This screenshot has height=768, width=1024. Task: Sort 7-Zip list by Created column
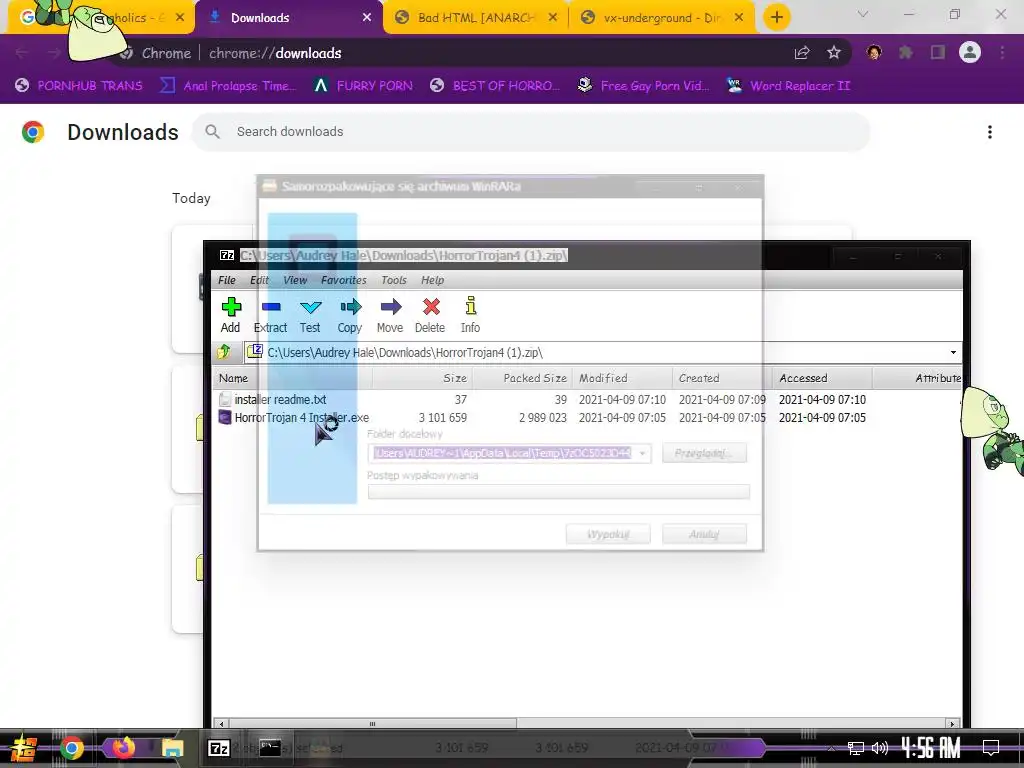tap(722, 378)
